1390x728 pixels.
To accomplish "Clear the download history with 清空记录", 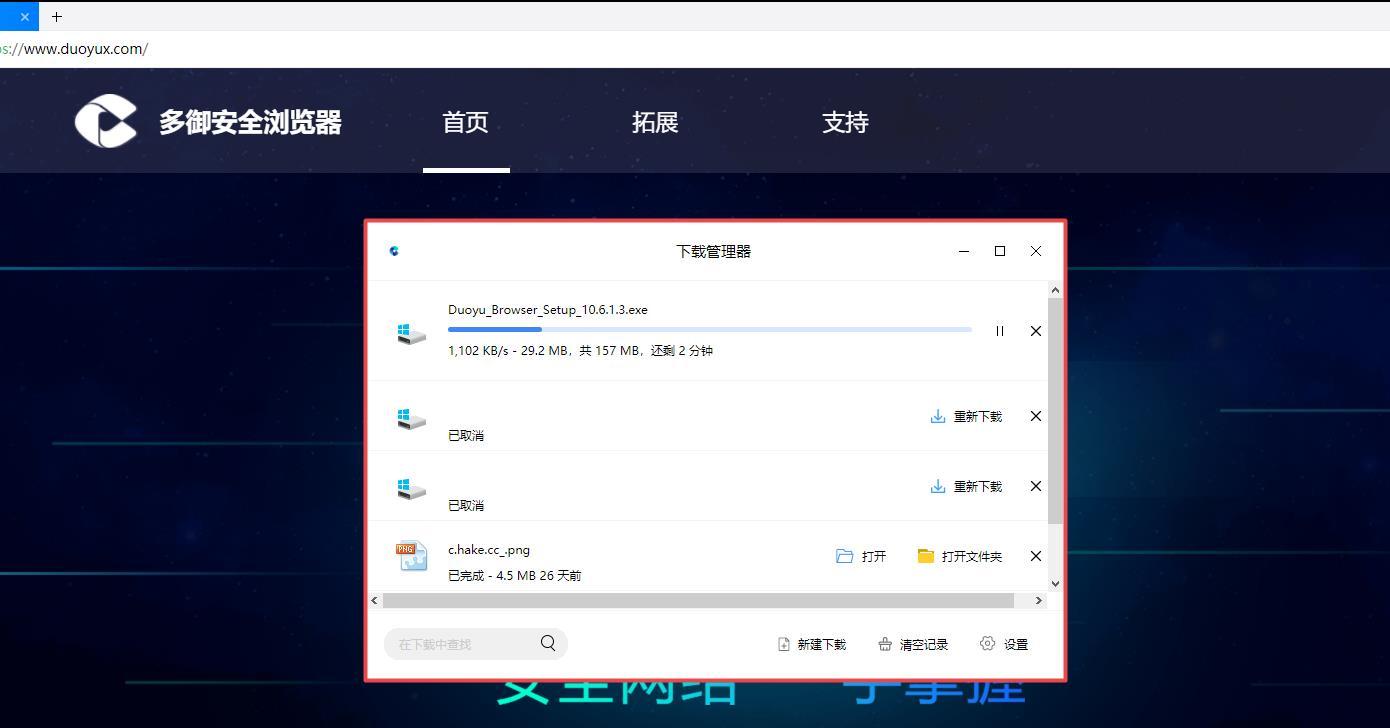I will coord(913,644).
